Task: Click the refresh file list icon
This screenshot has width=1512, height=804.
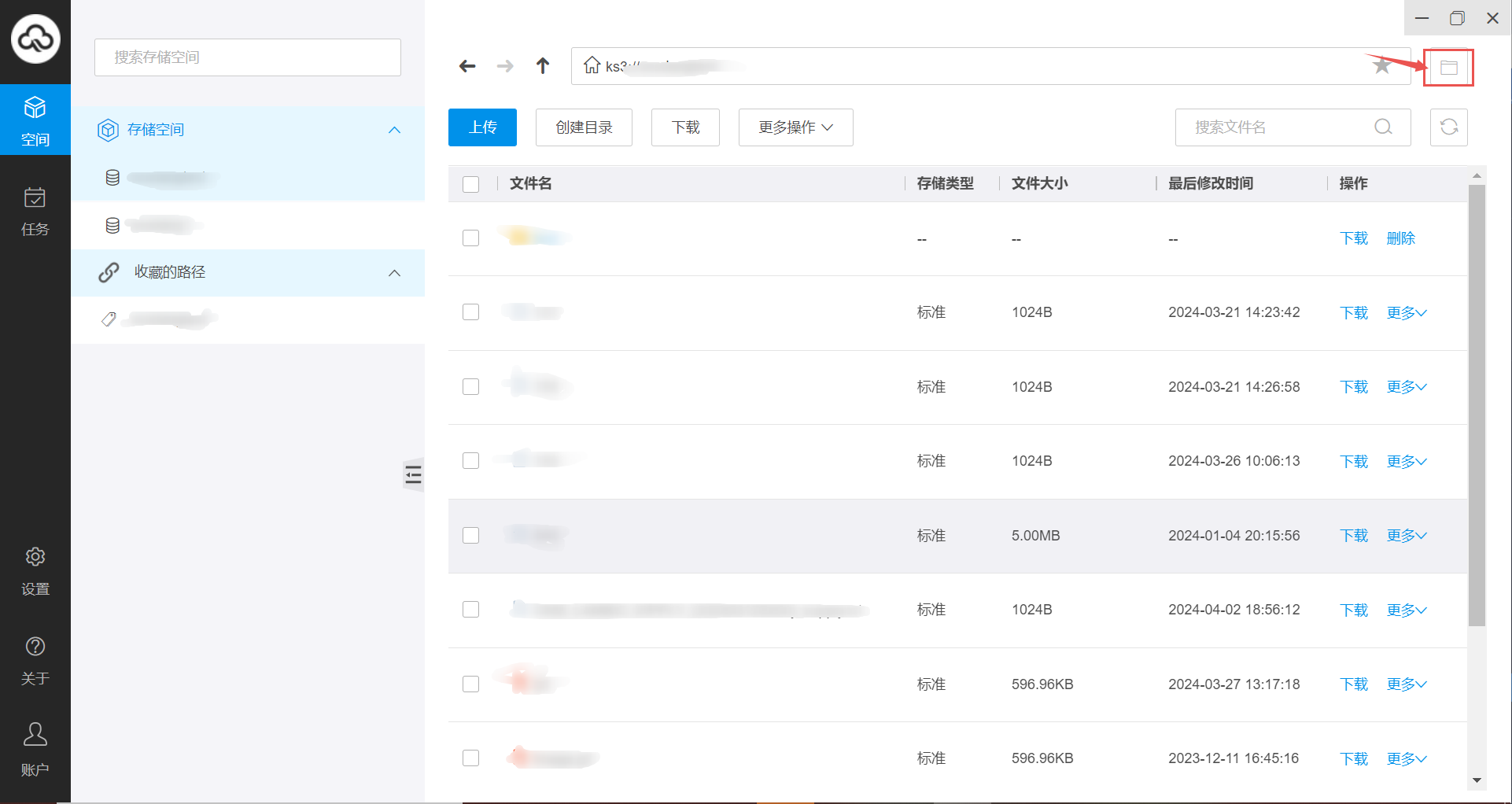Action: (1448, 127)
